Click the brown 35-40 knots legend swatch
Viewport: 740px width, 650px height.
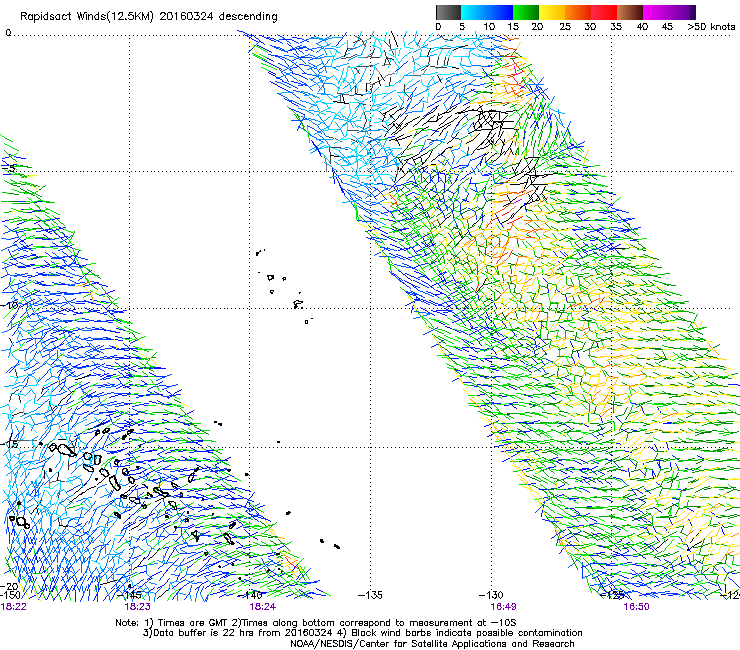630,12
